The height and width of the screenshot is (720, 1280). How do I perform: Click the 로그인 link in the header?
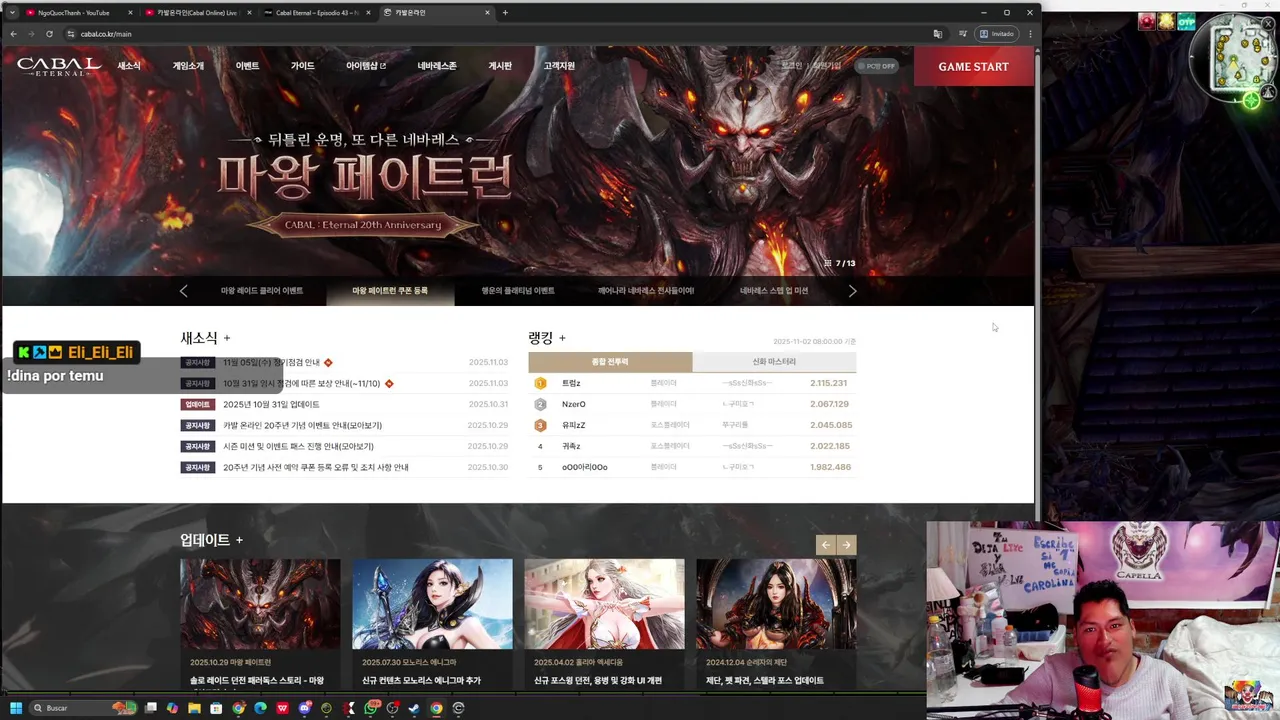pos(792,65)
